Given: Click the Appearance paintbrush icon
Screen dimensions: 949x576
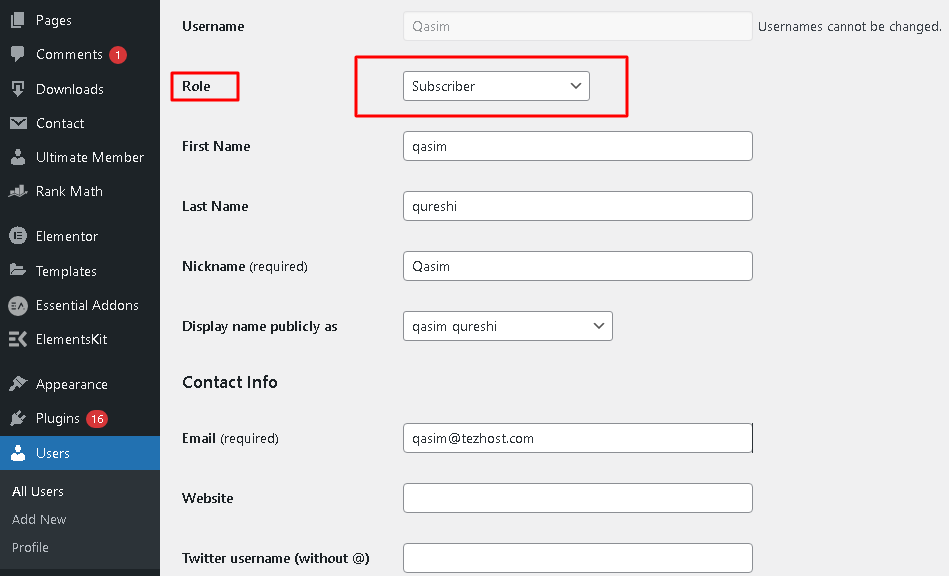Looking at the screenshot, I should 18,384.
